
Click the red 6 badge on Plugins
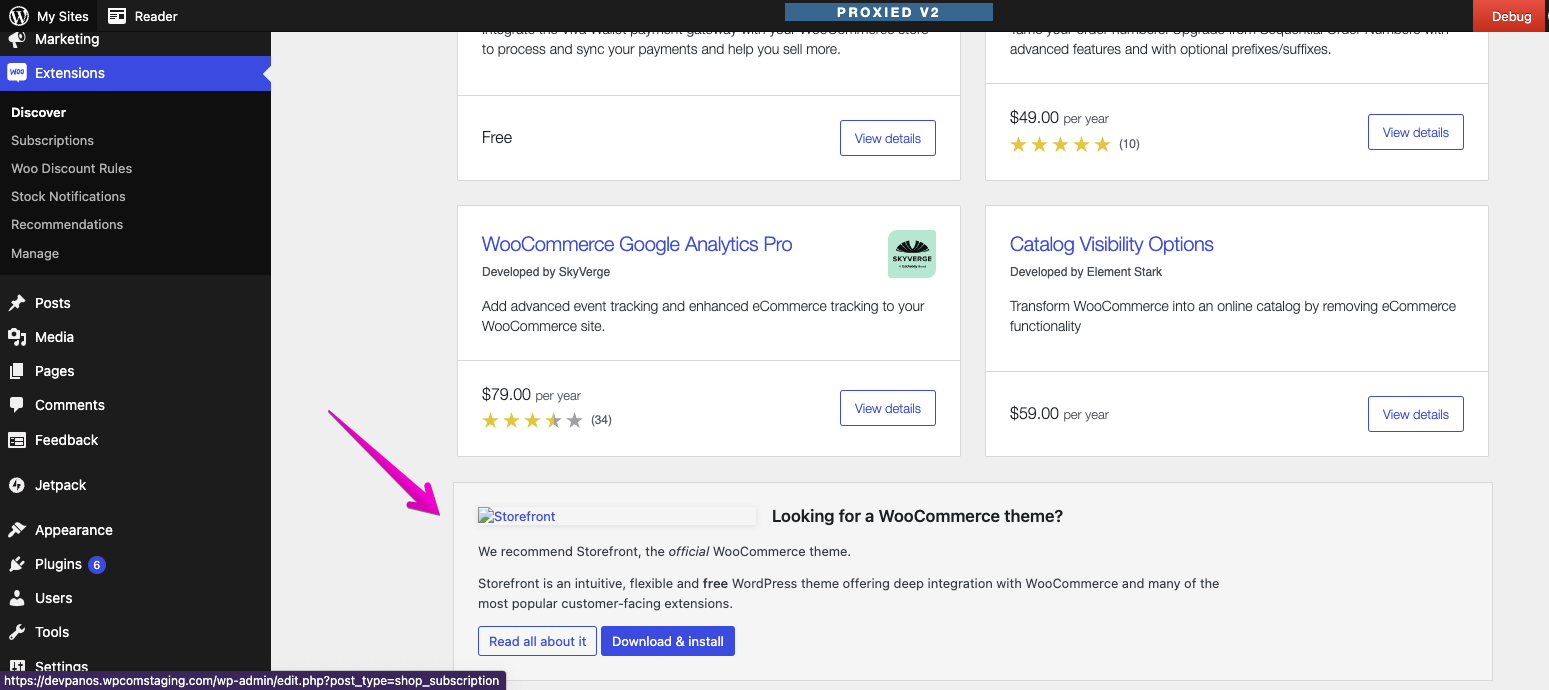pyautogui.click(x=96, y=564)
